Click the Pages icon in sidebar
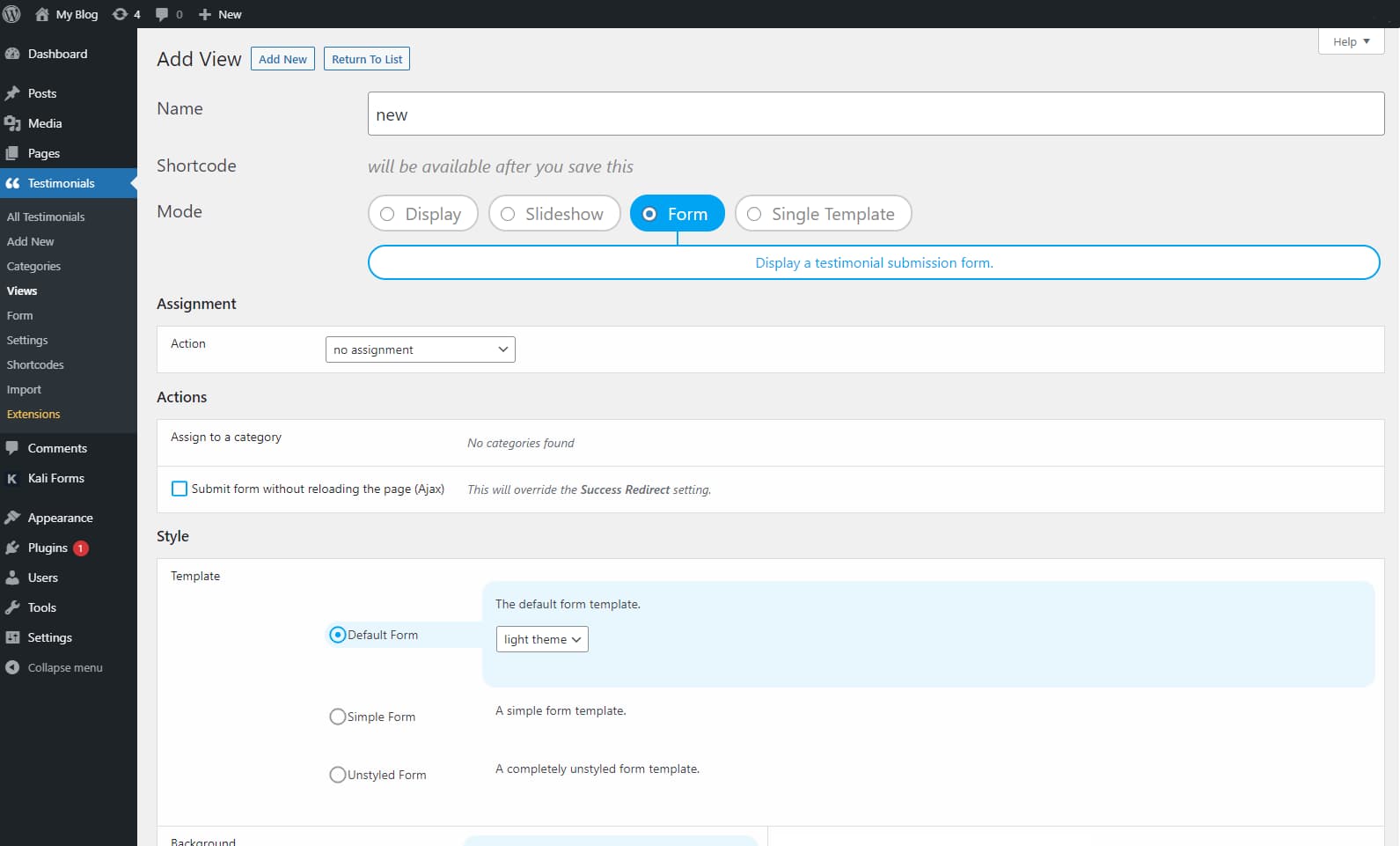Image resolution: width=1400 pixels, height=846 pixels. tap(12, 153)
